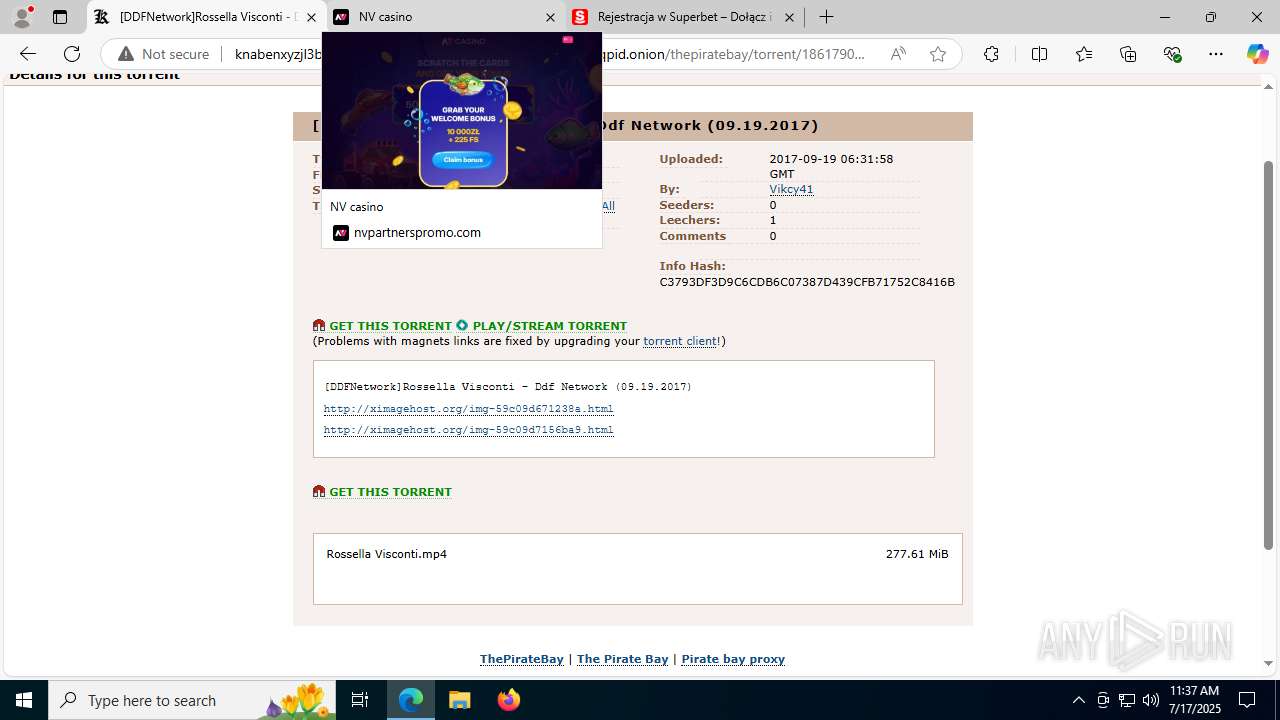1280x720 pixels.
Task: Open the notification center icon
Action: coord(1247,700)
